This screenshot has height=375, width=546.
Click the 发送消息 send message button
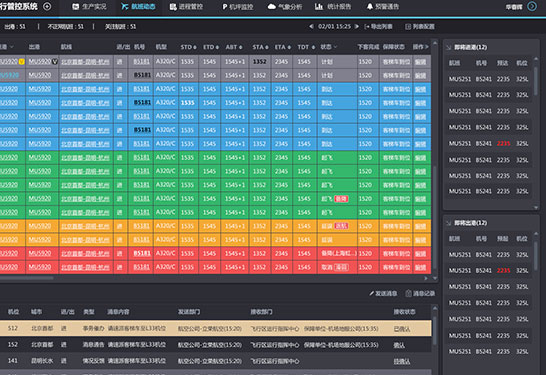point(383,294)
